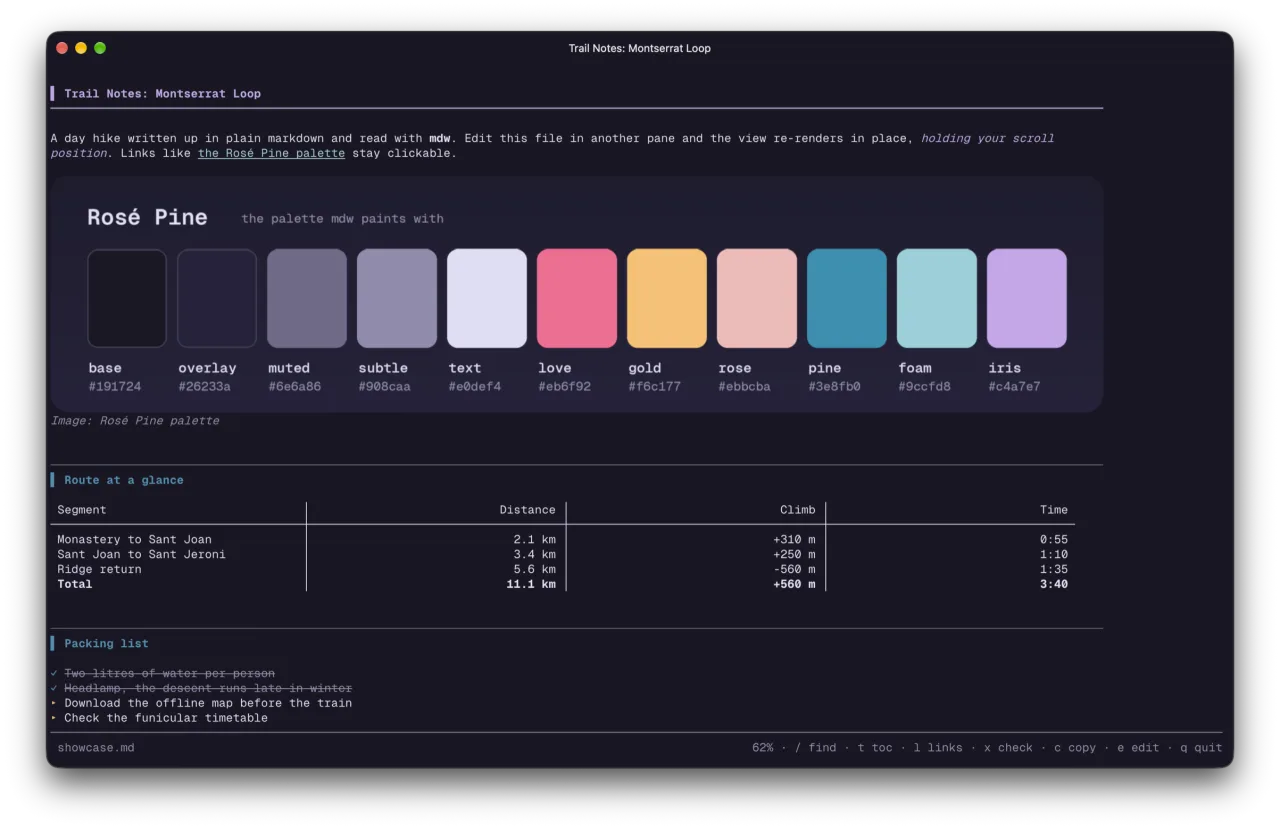Select the "Route at a glance" heading
This screenshot has height=829, width=1280.
tap(124, 480)
